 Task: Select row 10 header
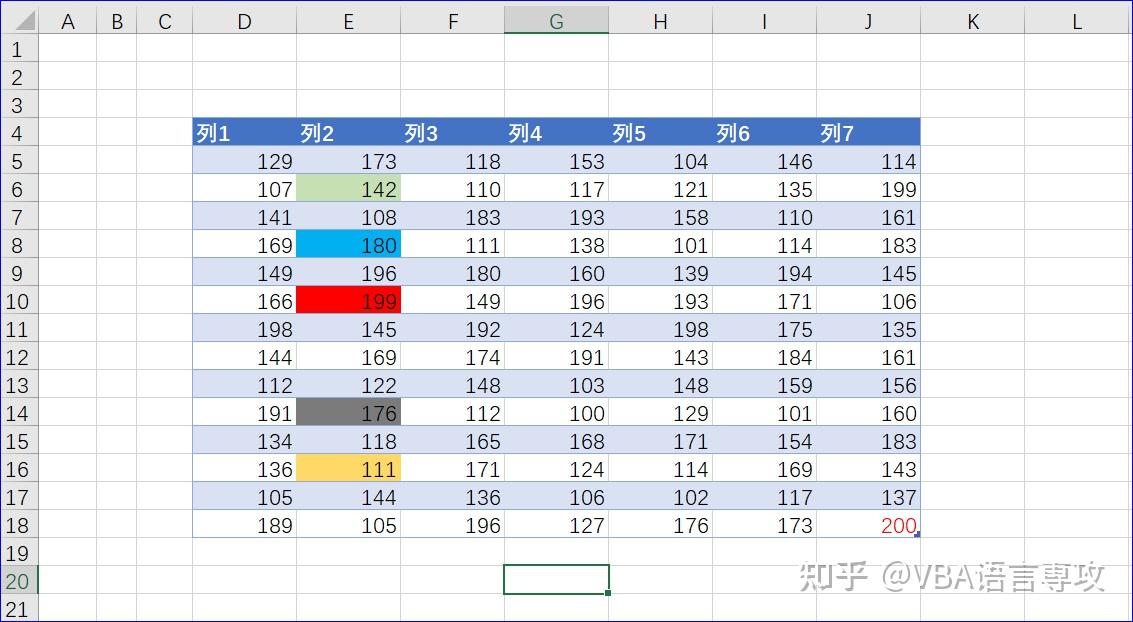pyautogui.click(x=18, y=301)
